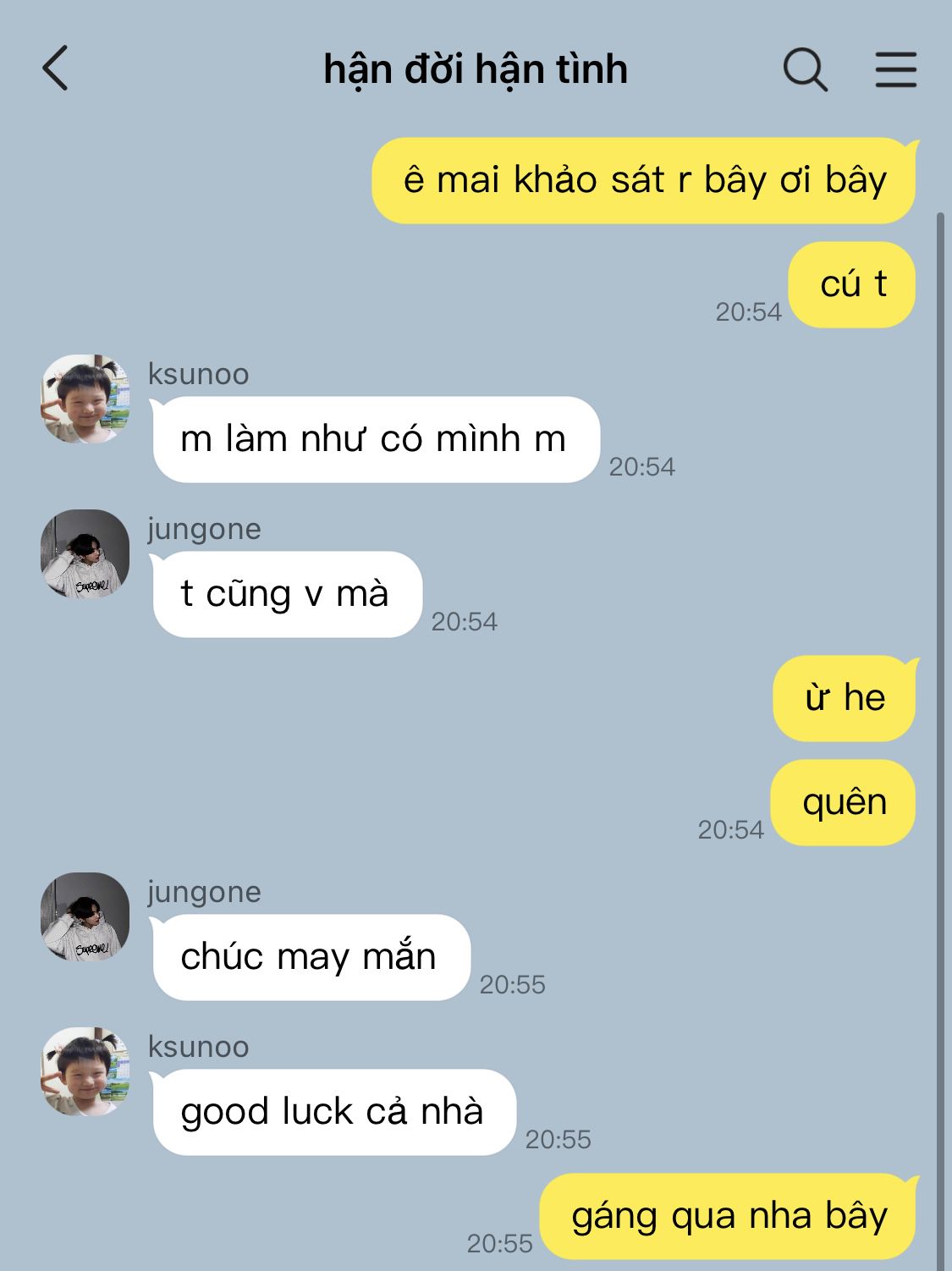The image size is (952, 1271).
Task: Select the 'cú t' message bubble
Action: click(x=853, y=285)
